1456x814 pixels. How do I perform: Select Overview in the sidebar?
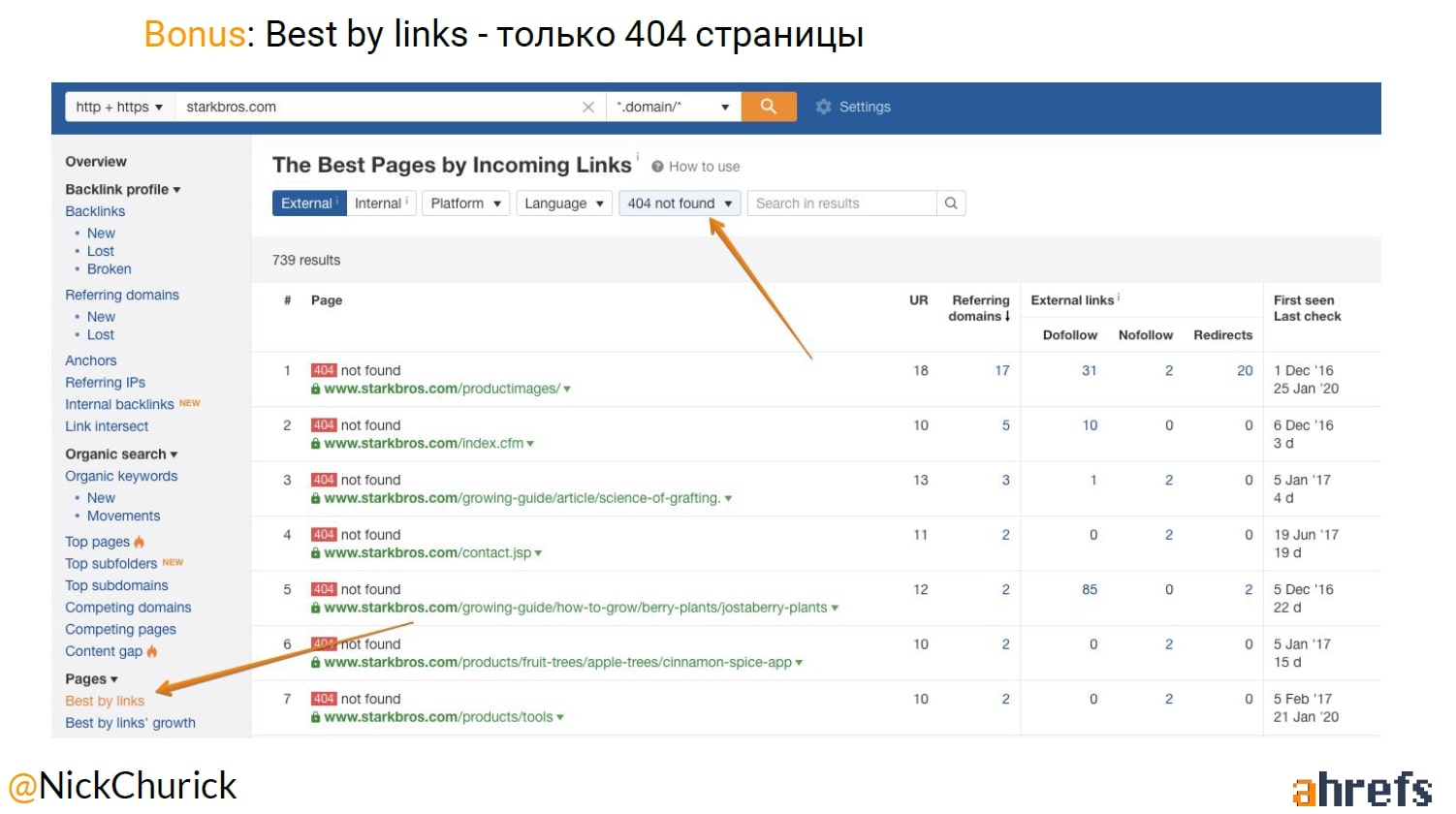(x=96, y=162)
